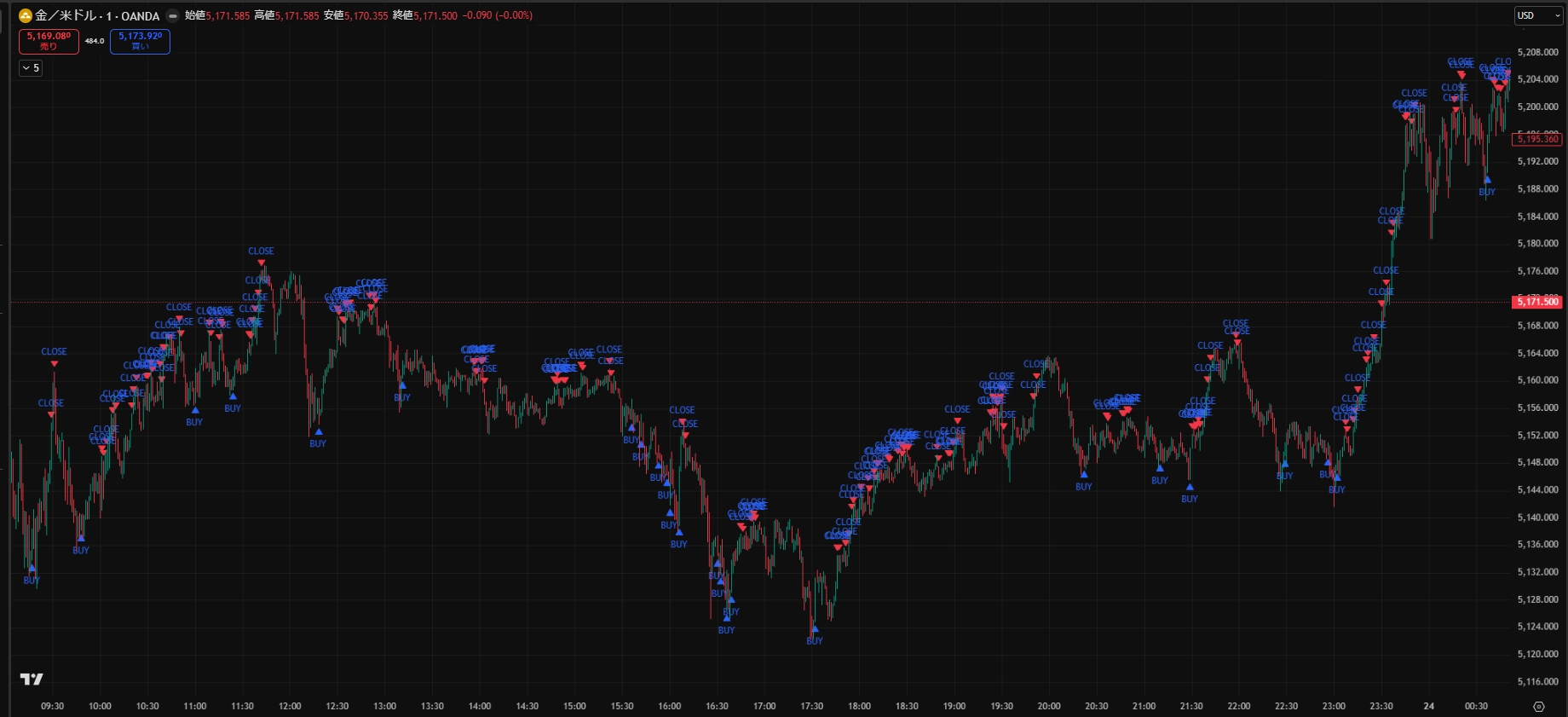This screenshot has width=1568, height=717.
Task: Click the 5,208.000 price scale label
Action: pos(1537,52)
